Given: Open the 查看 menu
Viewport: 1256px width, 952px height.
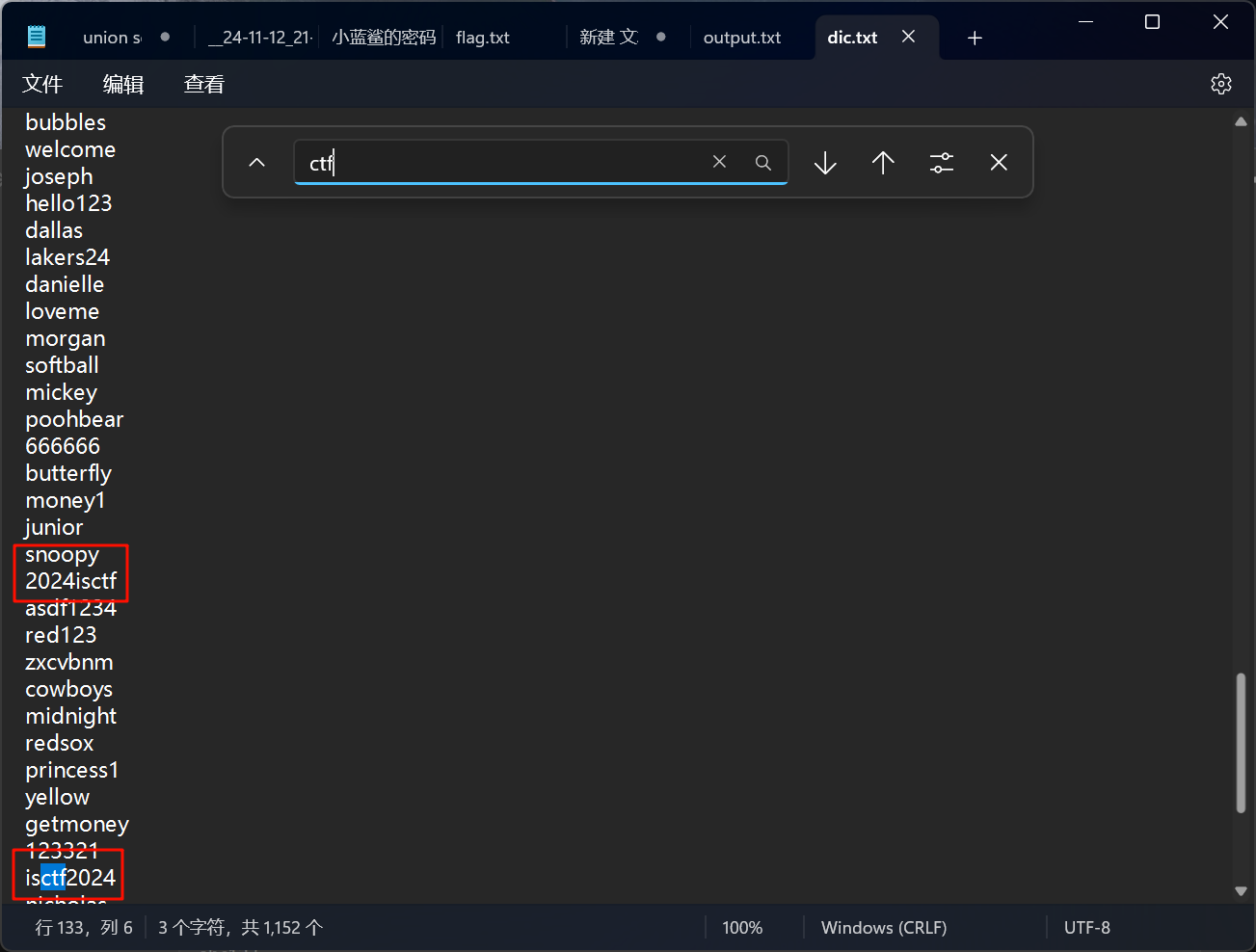Looking at the screenshot, I should (203, 85).
